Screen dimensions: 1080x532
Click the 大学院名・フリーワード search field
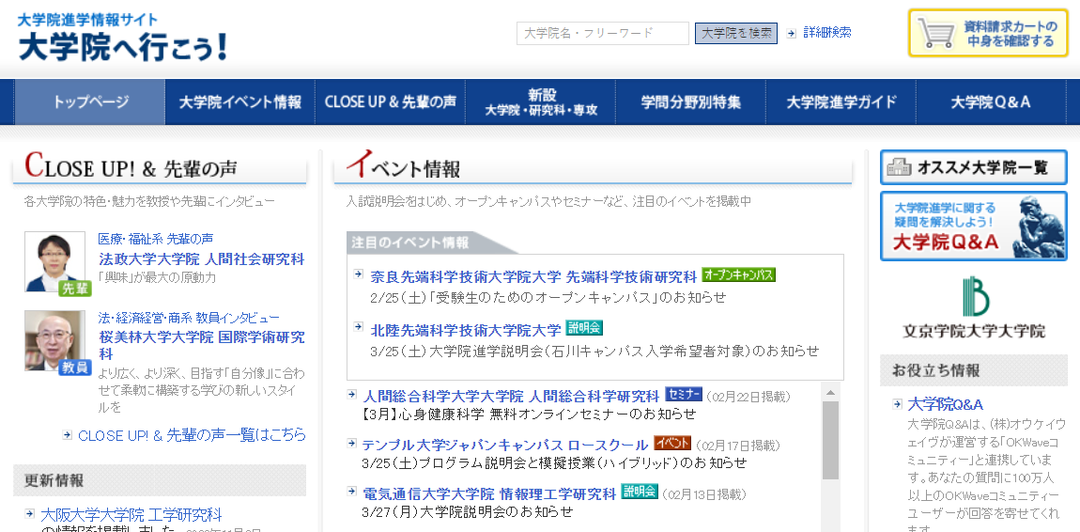[603, 33]
